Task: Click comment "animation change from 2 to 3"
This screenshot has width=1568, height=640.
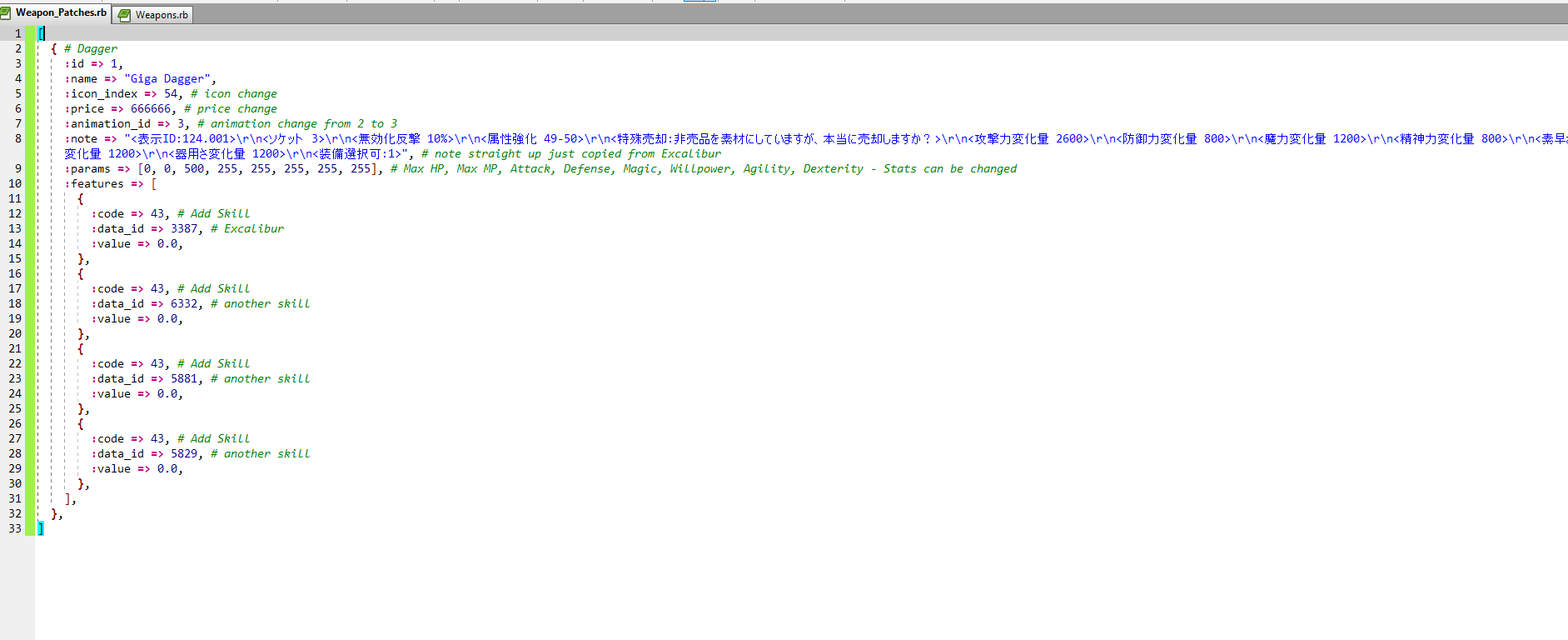Action: click(x=304, y=123)
